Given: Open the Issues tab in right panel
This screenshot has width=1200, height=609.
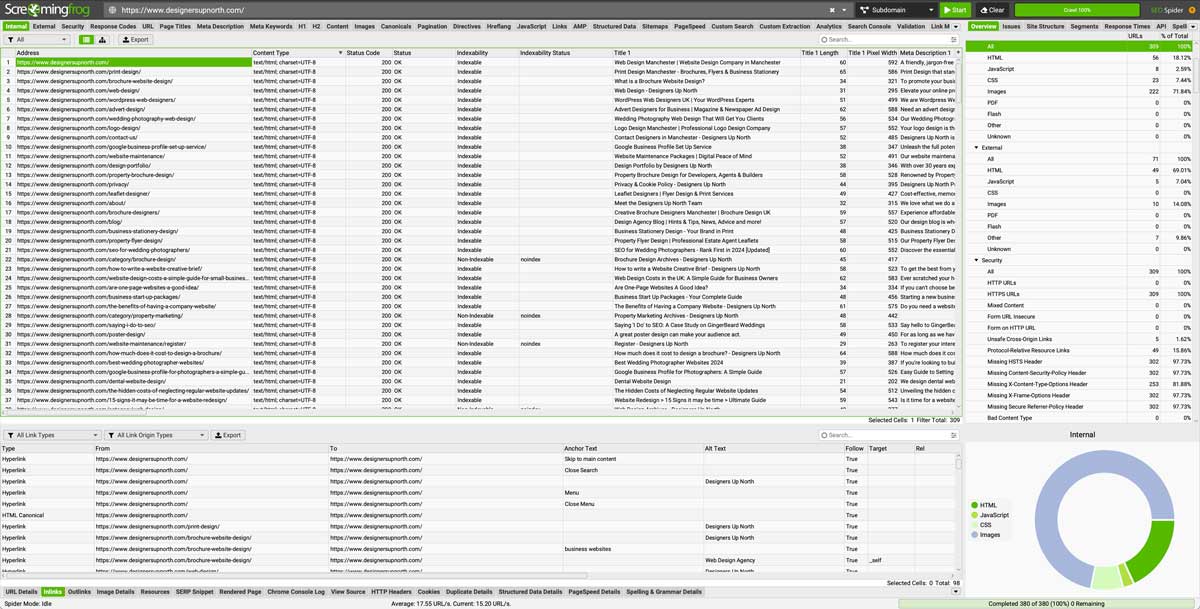Looking at the screenshot, I should (1012, 26).
